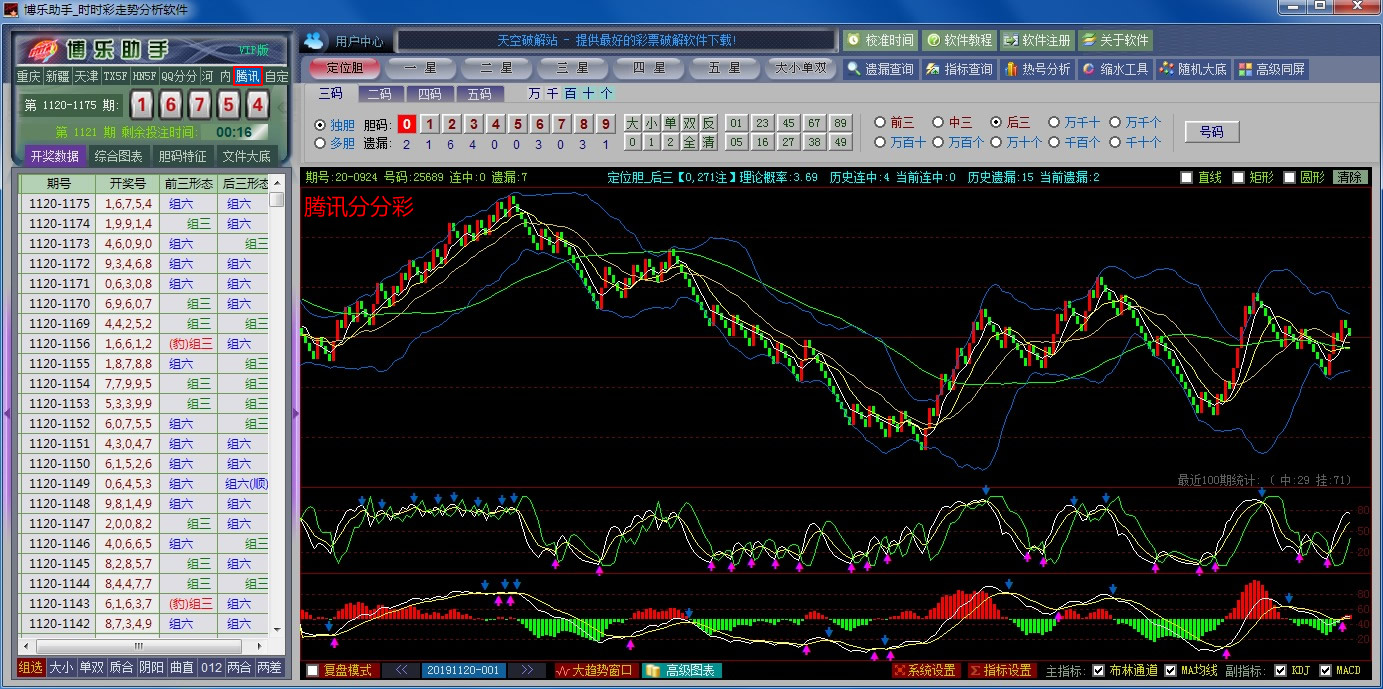Enable the 复盘模式 checkbox
Viewport: 1383px width, 689px height.
click(x=313, y=671)
